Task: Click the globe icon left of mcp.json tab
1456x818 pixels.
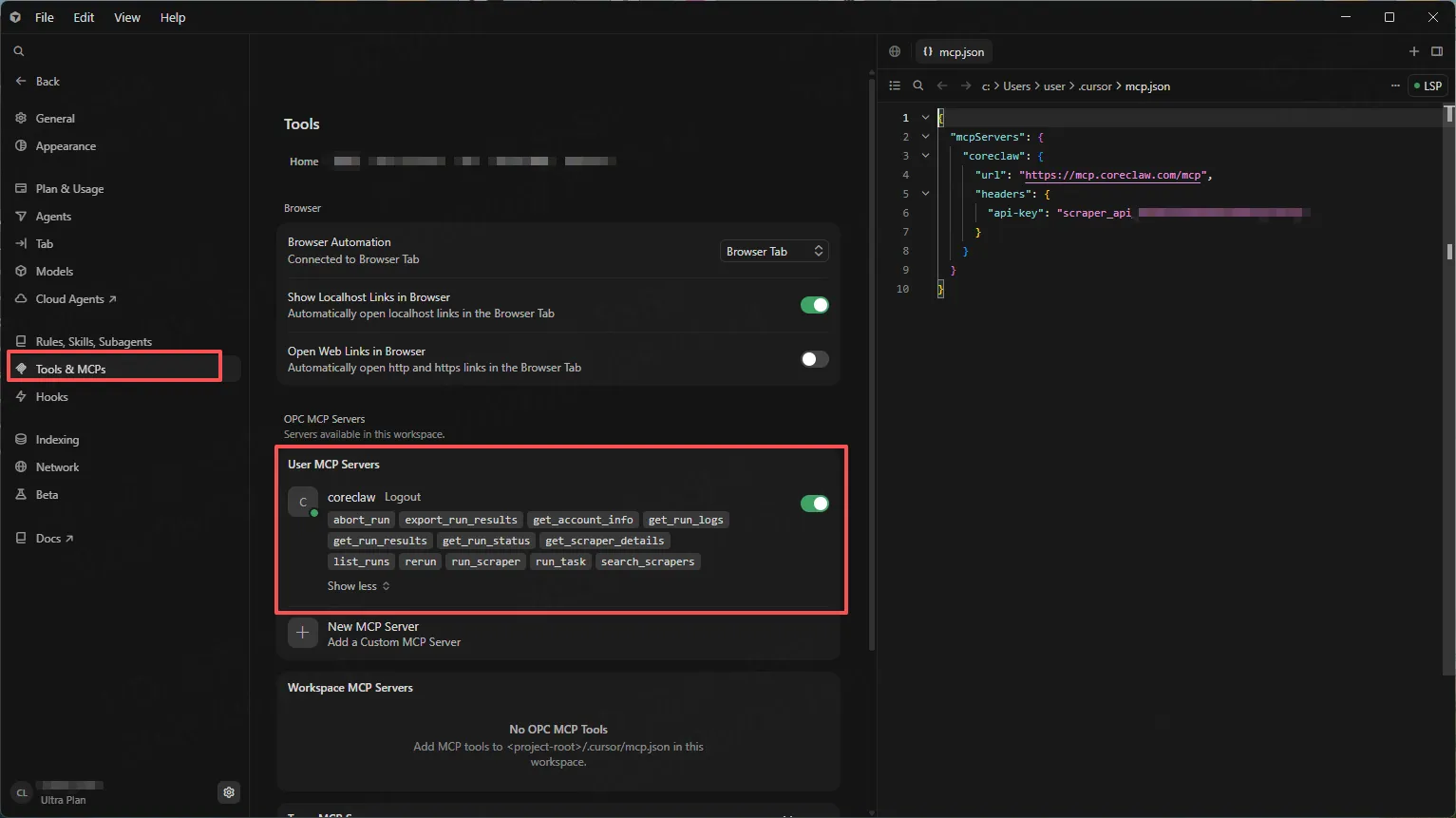Action: tap(895, 51)
